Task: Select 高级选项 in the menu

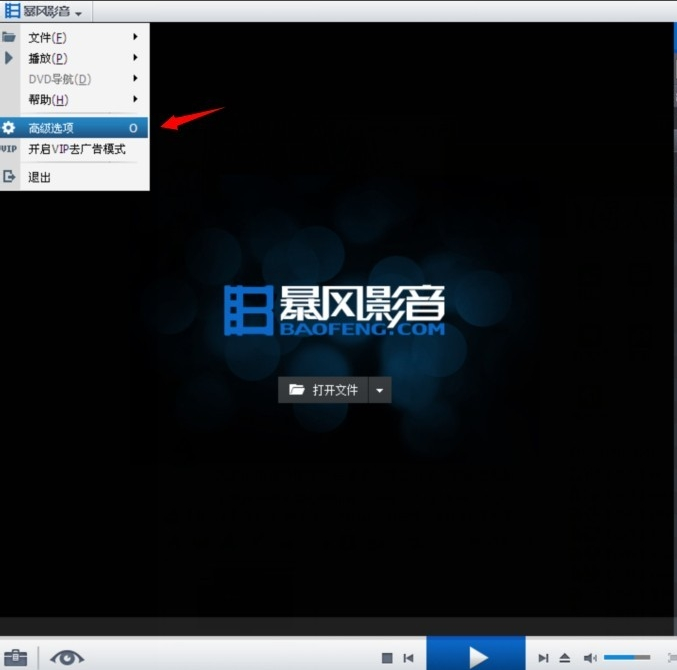Action: point(74,128)
